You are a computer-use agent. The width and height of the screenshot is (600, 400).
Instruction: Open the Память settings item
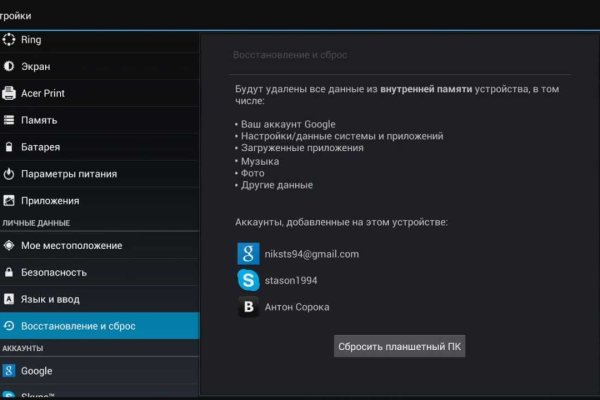click(39, 120)
